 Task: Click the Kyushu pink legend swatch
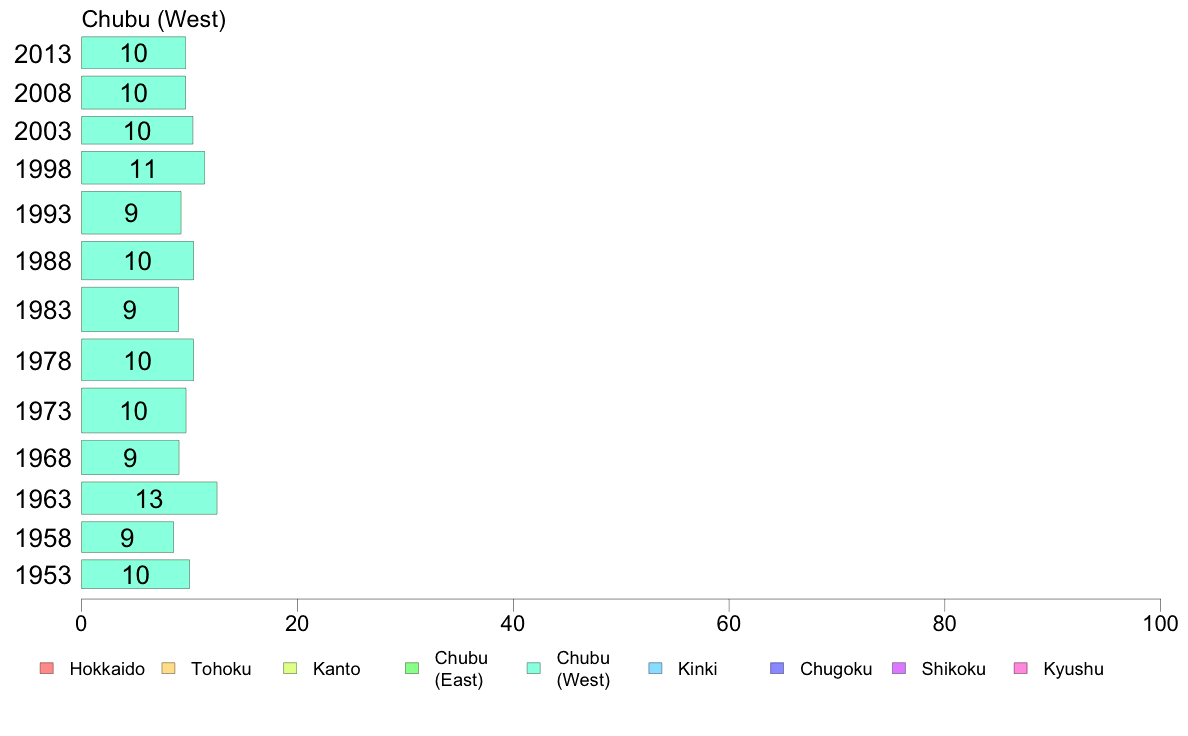coord(1021,669)
